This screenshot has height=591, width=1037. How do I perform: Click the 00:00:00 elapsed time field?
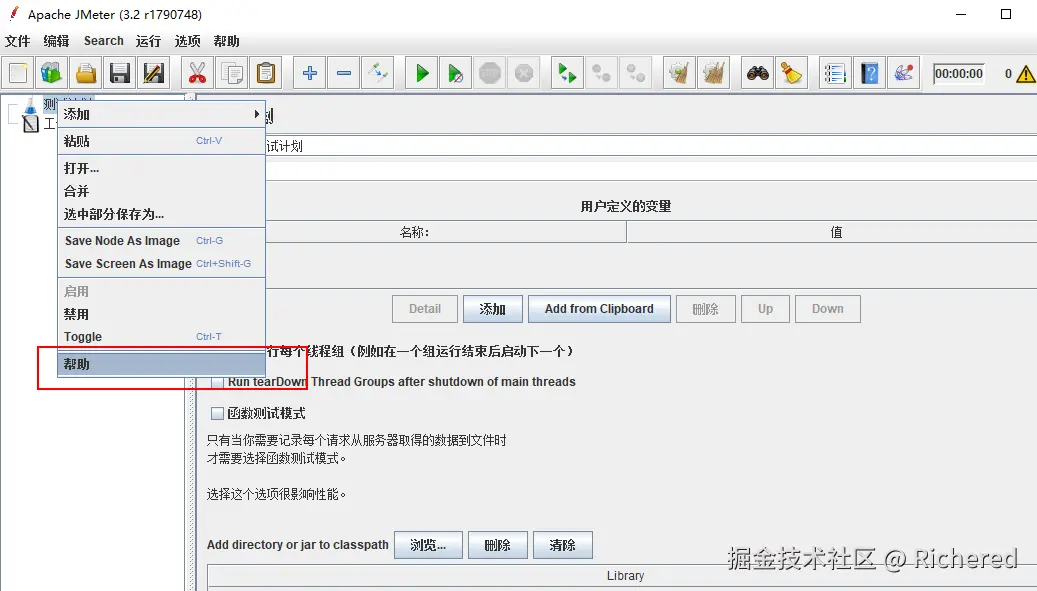(x=958, y=74)
